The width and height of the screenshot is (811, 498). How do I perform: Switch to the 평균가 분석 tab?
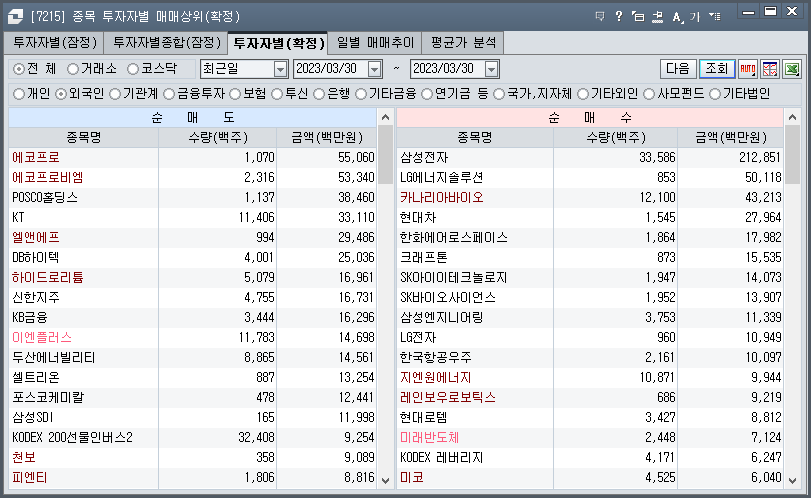click(x=463, y=42)
